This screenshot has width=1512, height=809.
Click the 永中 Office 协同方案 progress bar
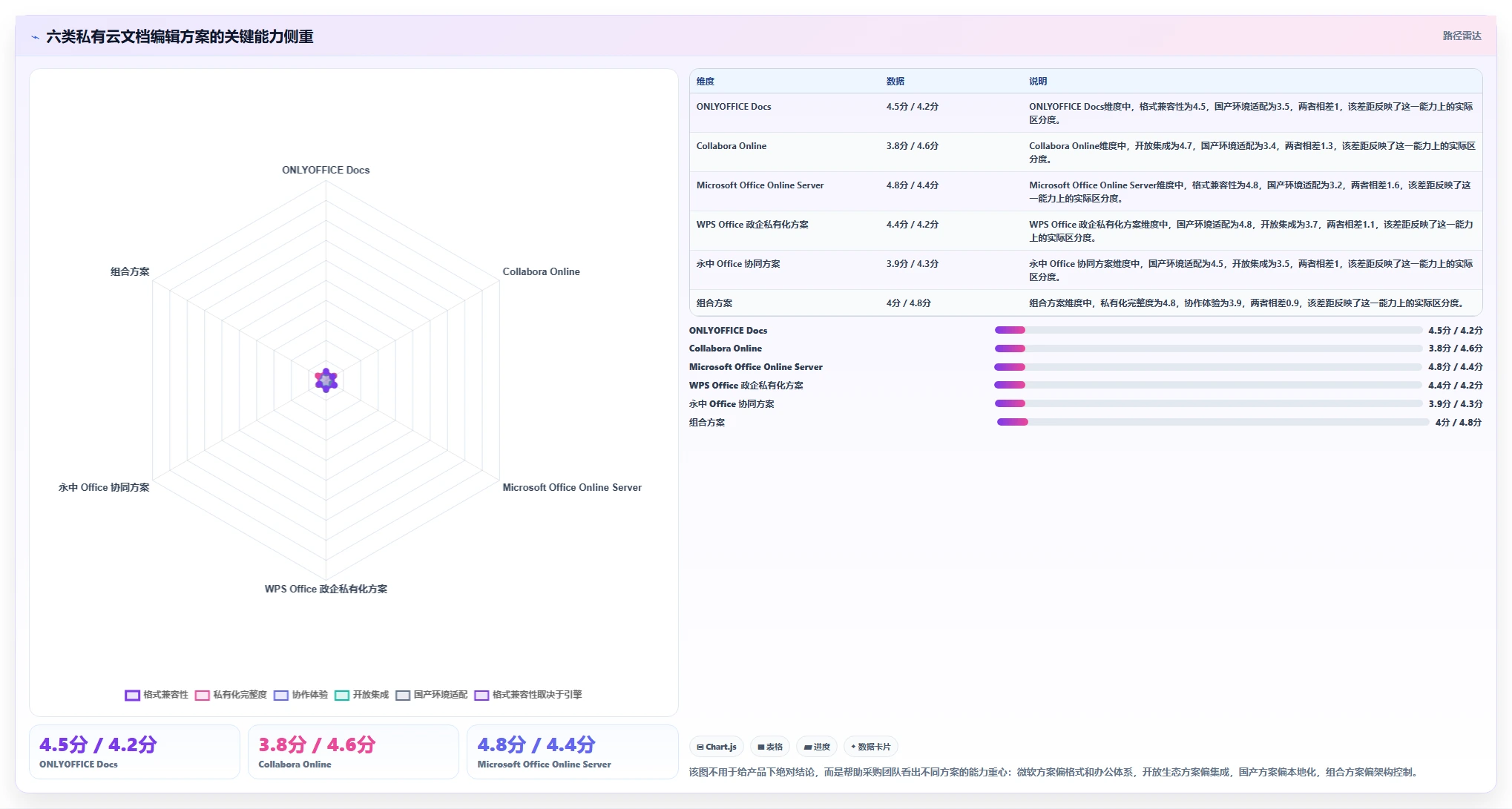coord(1208,403)
